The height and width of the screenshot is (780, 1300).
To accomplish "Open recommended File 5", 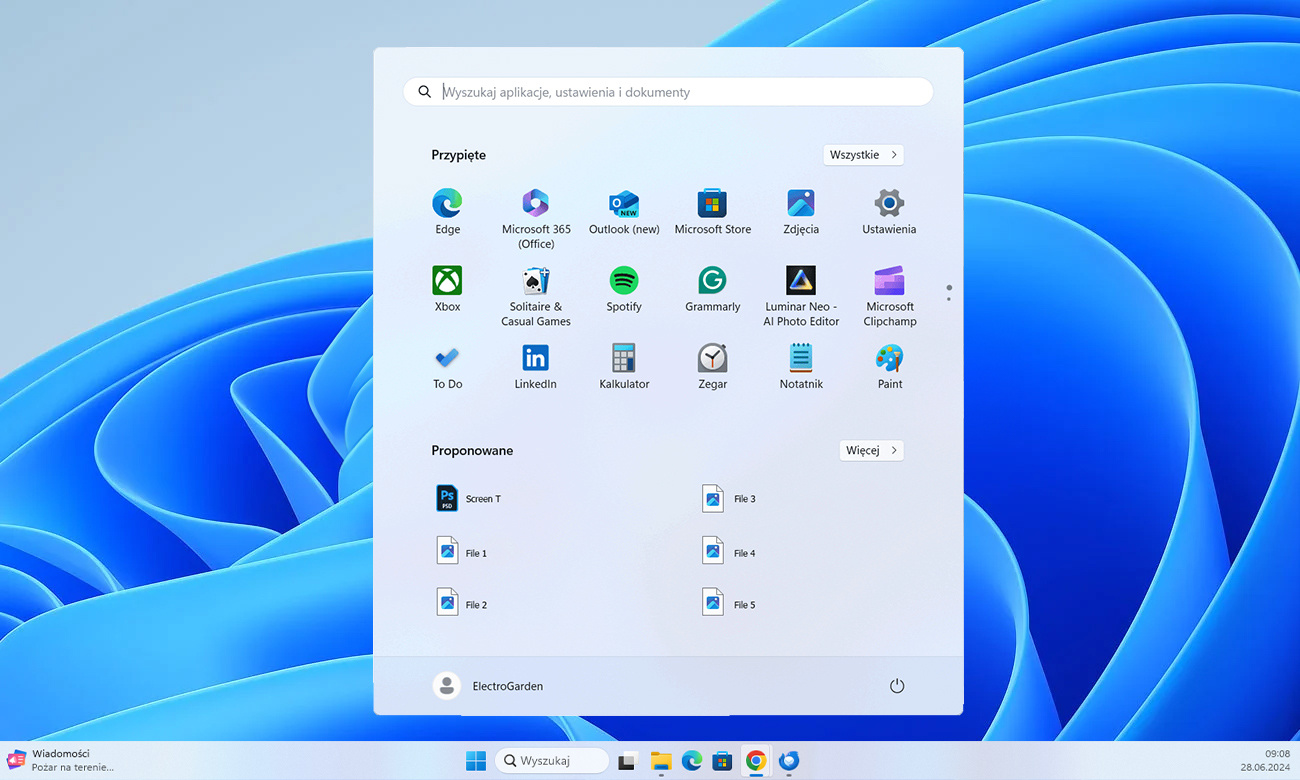I will coord(730,604).
